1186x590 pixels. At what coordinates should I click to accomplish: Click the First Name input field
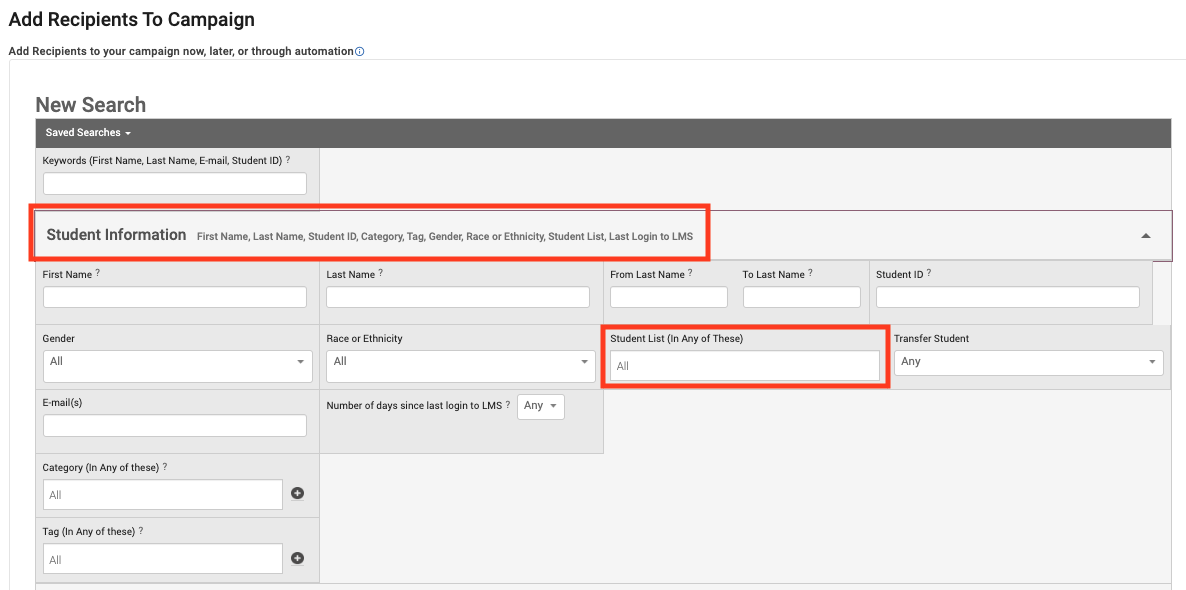tap(175, 297)
